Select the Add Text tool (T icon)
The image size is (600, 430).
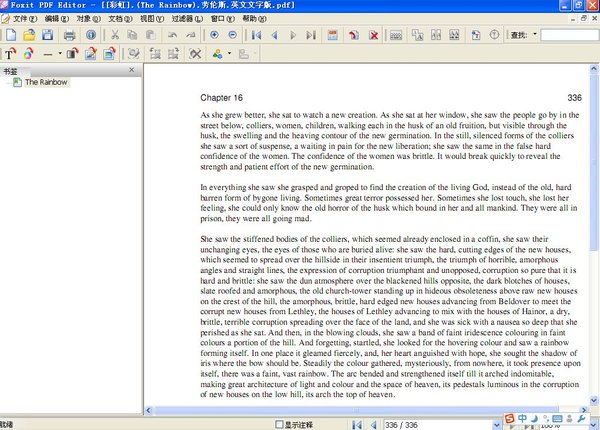coord(10,54)
